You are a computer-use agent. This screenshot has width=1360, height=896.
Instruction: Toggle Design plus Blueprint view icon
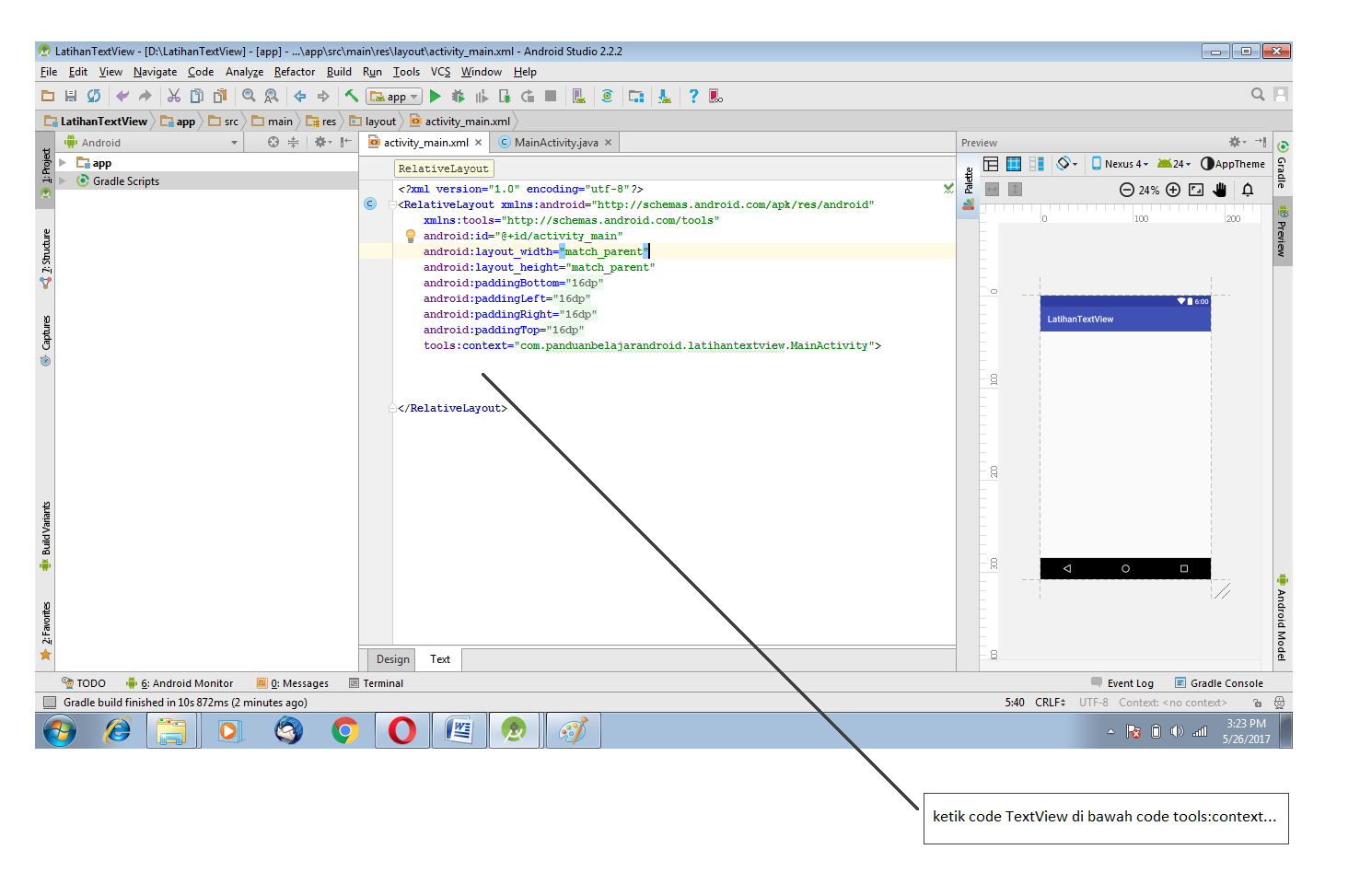coord(1037,164)
